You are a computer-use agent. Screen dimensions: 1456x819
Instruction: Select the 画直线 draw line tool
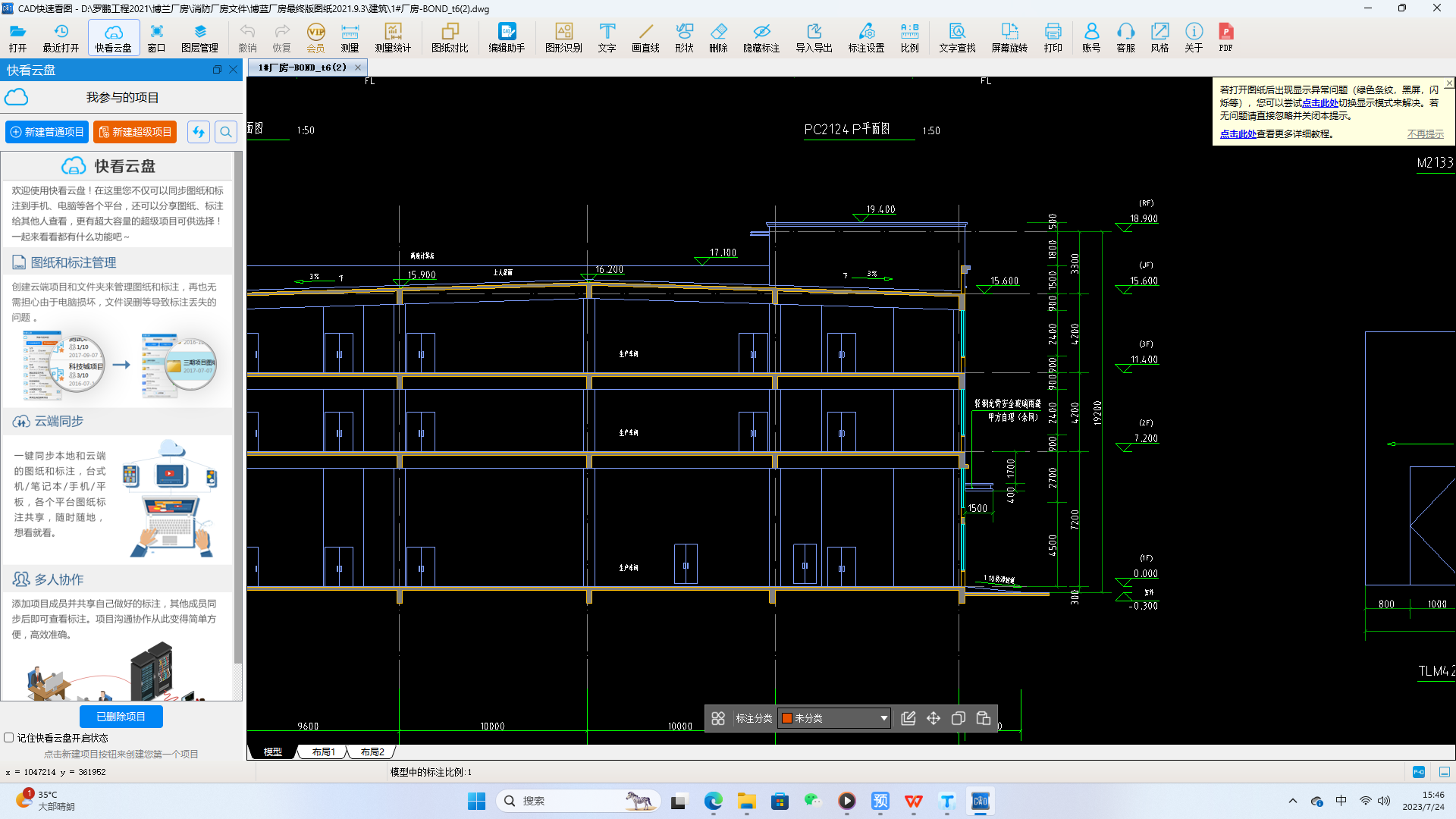pyautogui.click(x=645, y=37)
